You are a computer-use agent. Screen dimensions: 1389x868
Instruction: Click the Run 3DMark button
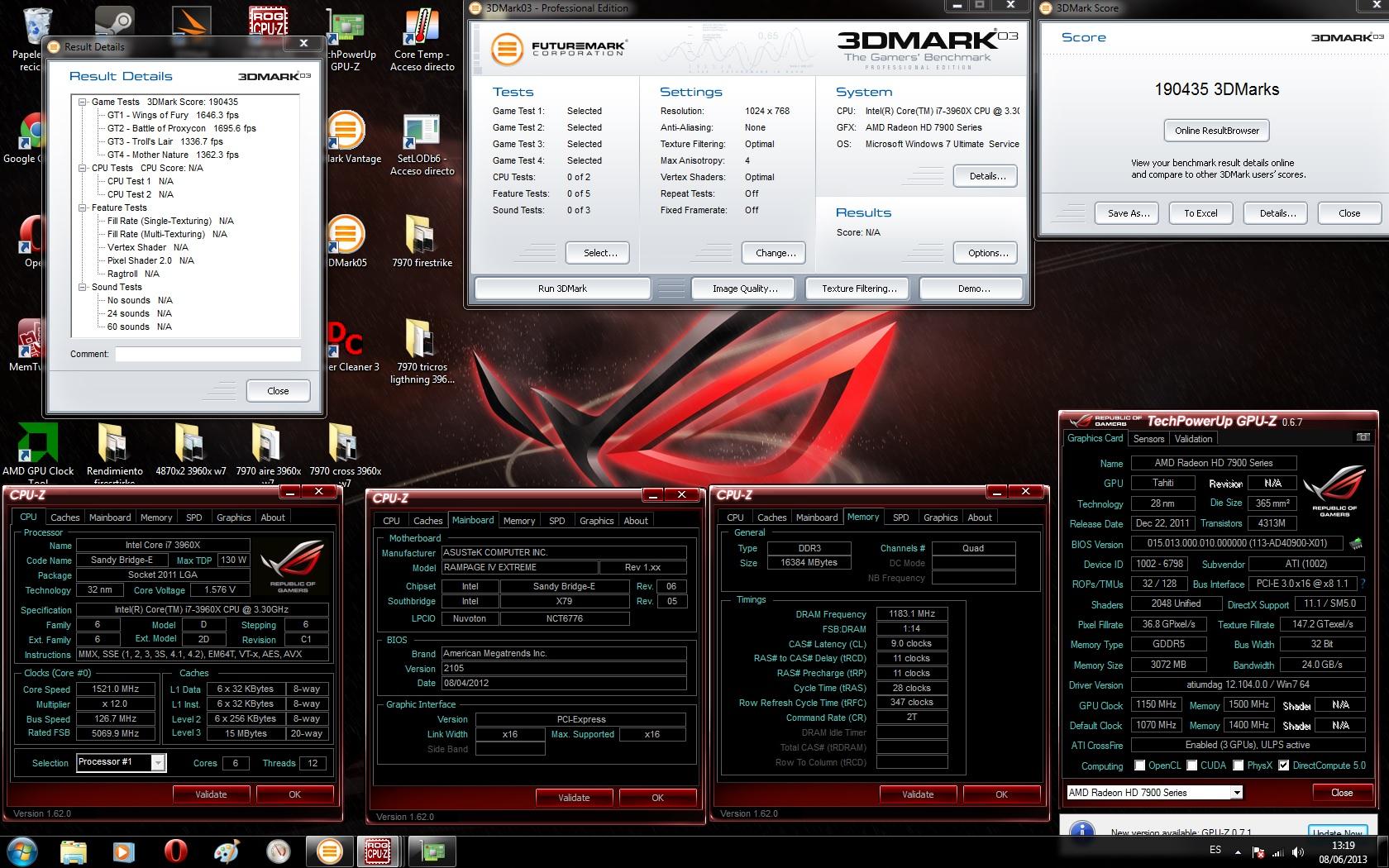tap(562, 289)
